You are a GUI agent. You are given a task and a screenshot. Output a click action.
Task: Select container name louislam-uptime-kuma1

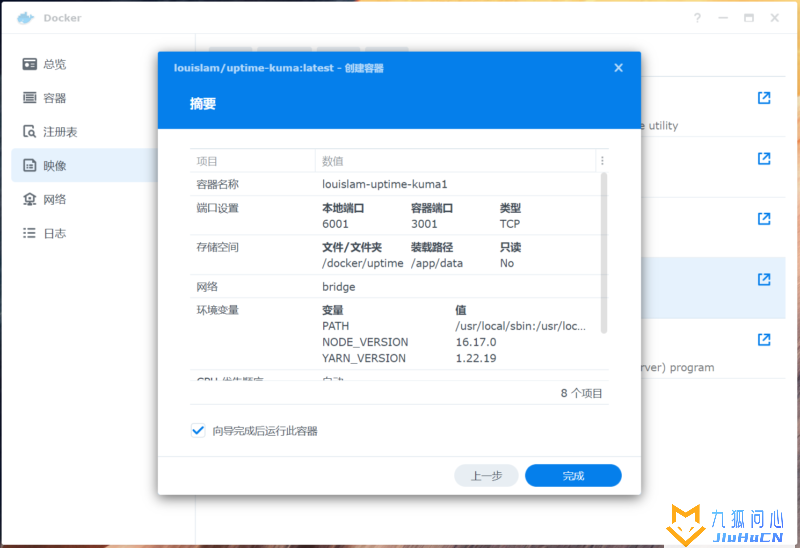pos(385,184)
